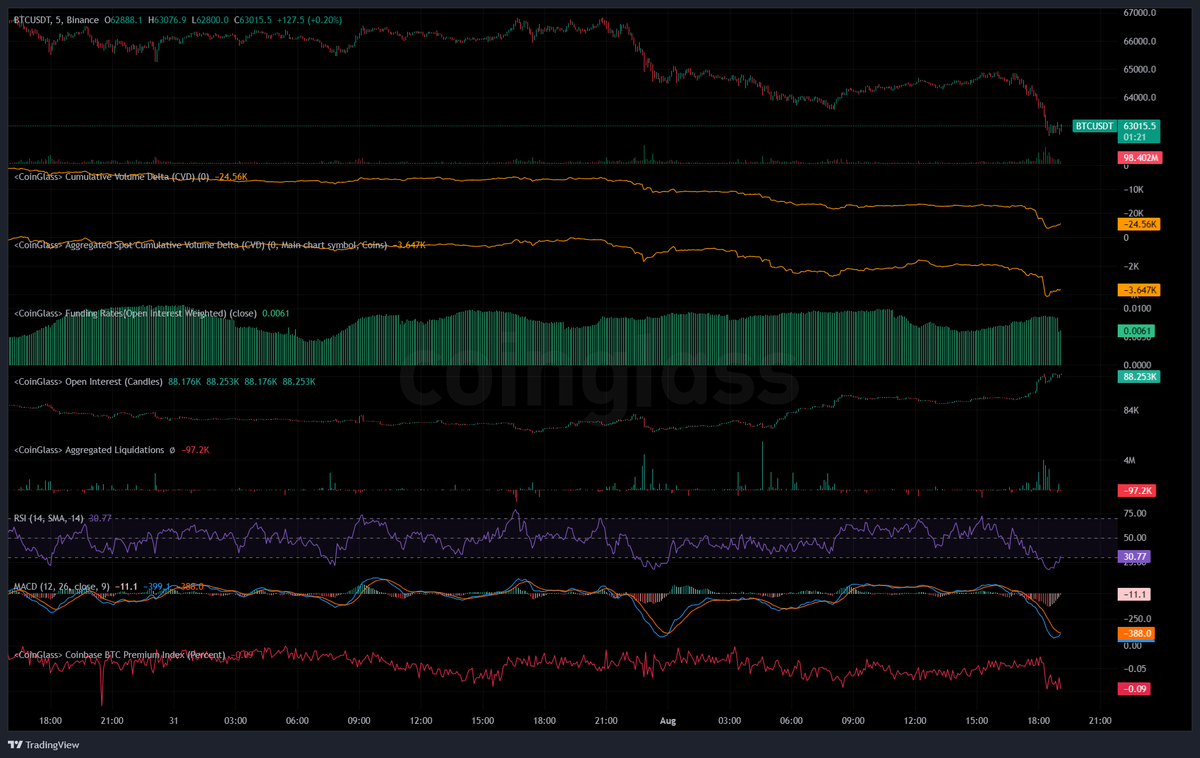Click the green 88.253K open interest axis tag

(x=1138, y=376)
